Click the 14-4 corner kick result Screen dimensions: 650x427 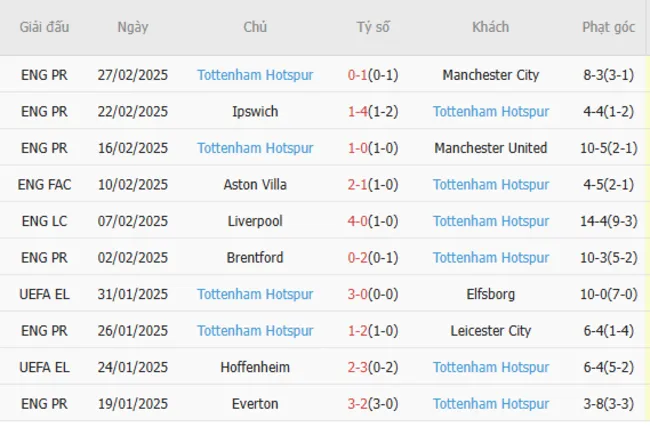pyautogui.click(x=597, y=221)
